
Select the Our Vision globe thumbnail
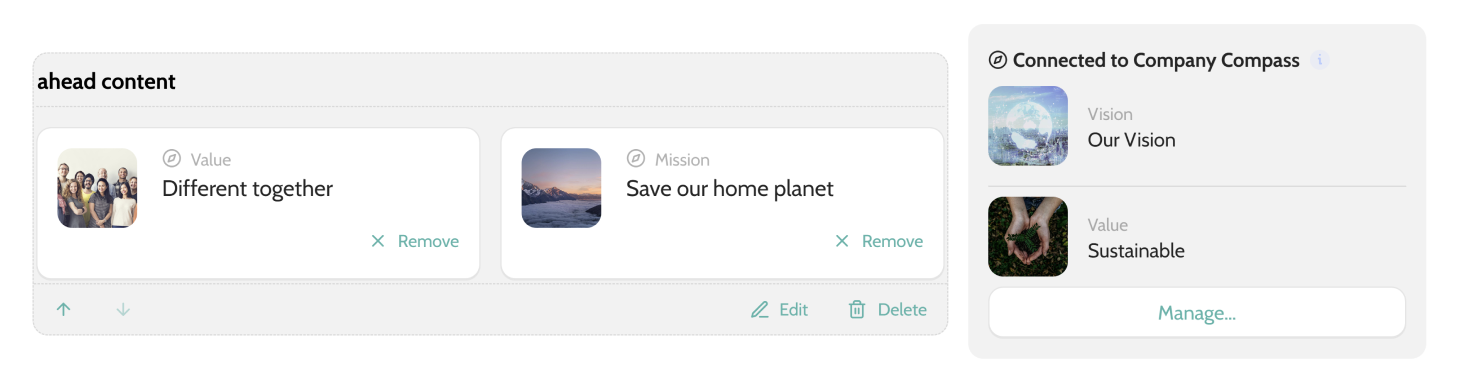click(x=1028, y=126)
